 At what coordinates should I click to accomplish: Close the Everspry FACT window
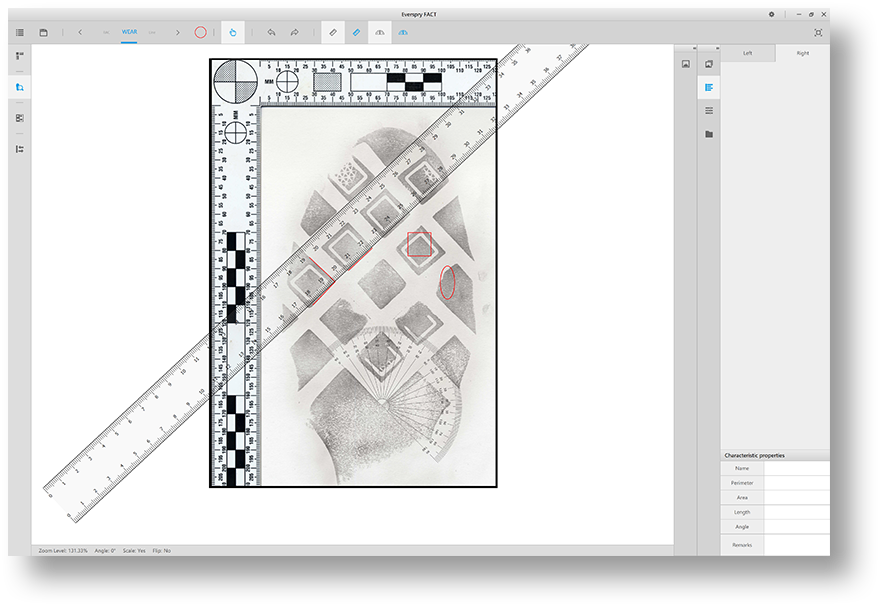[824, 15]
